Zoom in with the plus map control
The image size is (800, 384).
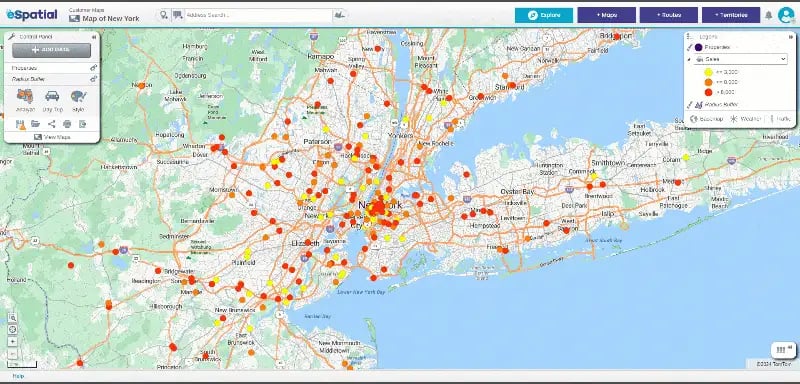[x=13, y=342]
